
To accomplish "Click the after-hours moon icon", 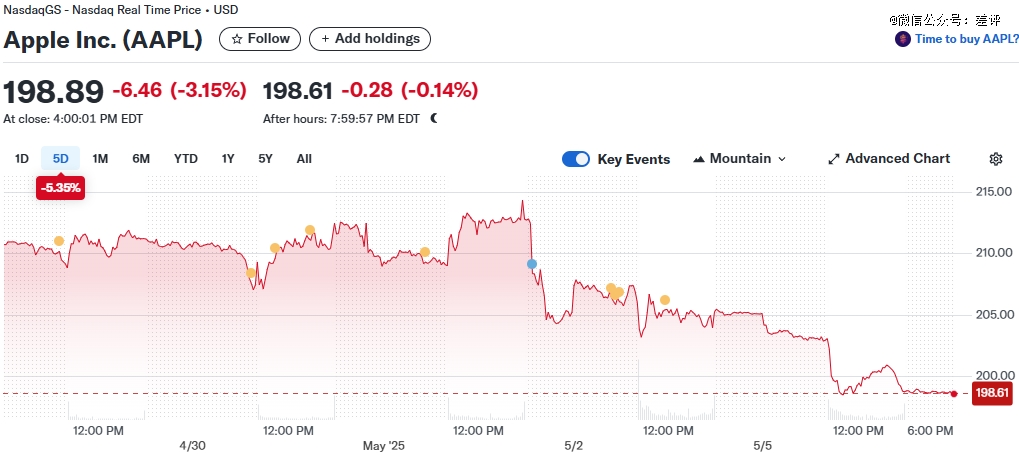I will click(434, 118).
